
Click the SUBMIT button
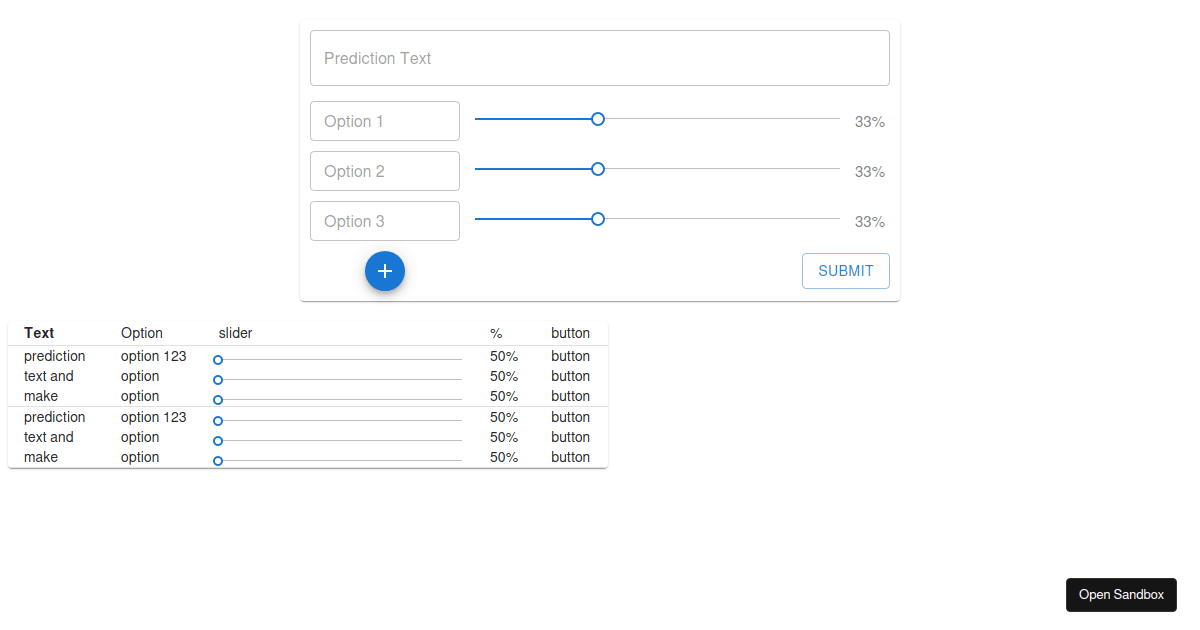[x=846, y=271]
